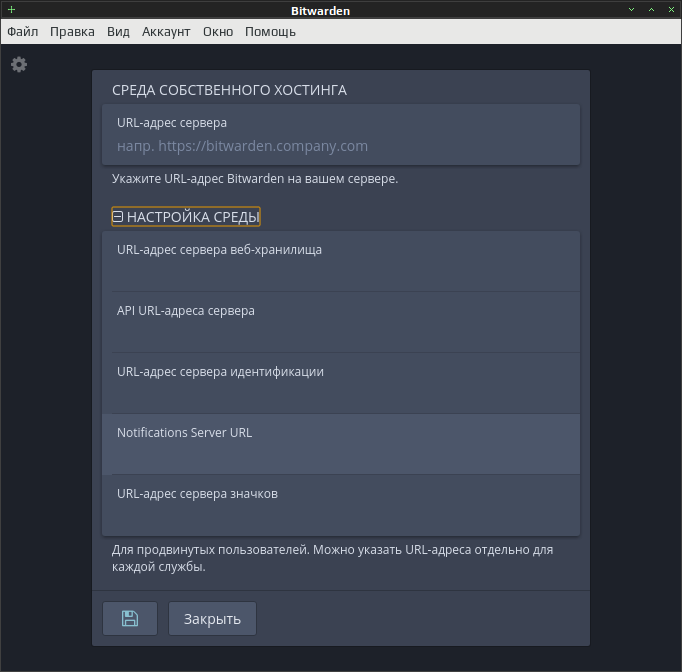Image resolution: width=682 pixels, height=672 pixels.
Task: Click the СРЕДА СОБСТВЕННОГО ХОСТИНГА heading
Action: click(229, 90)
